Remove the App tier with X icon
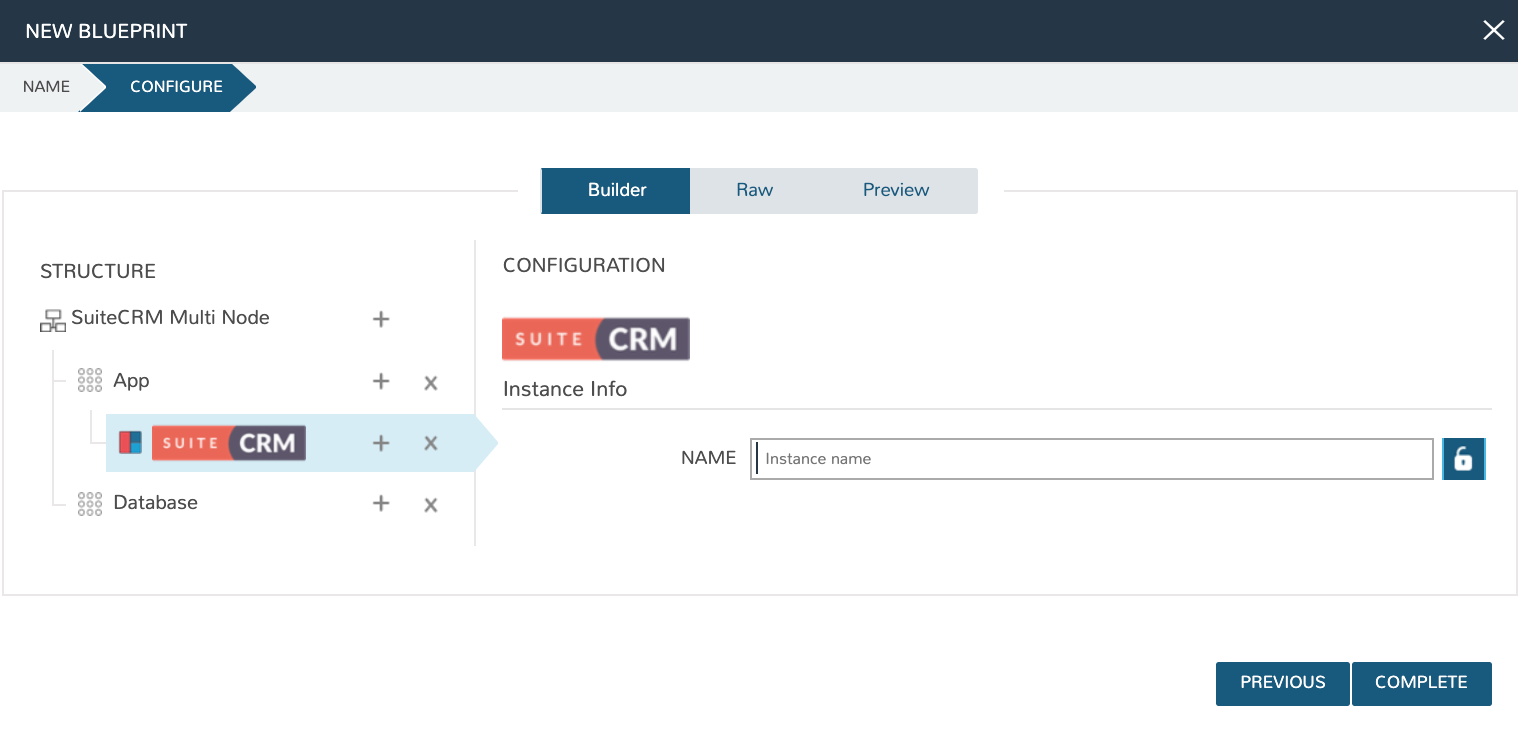Viewport: 1518px width, 734px height. point(431,383)
